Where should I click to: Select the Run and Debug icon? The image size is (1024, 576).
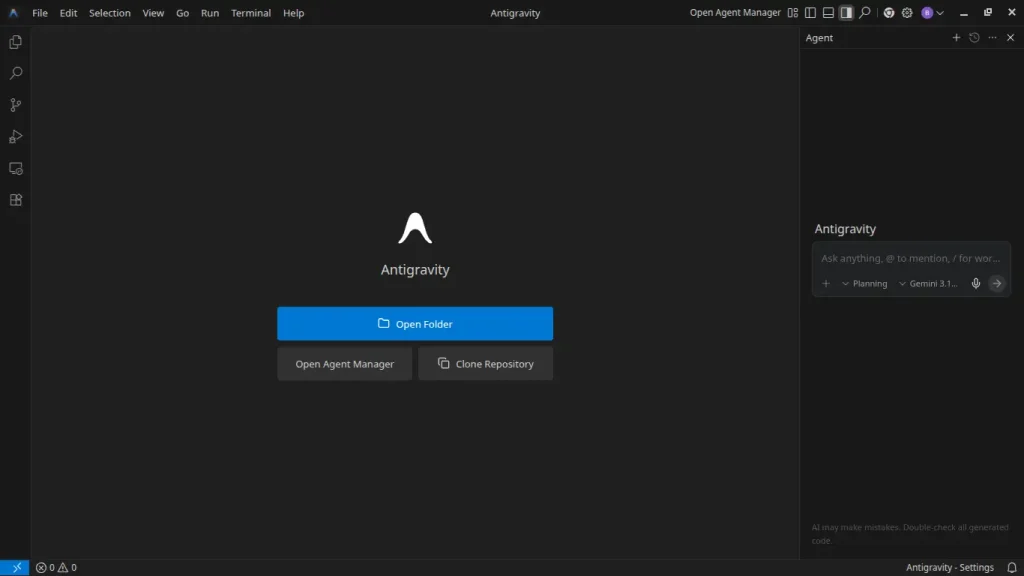(x=15, y=136)
